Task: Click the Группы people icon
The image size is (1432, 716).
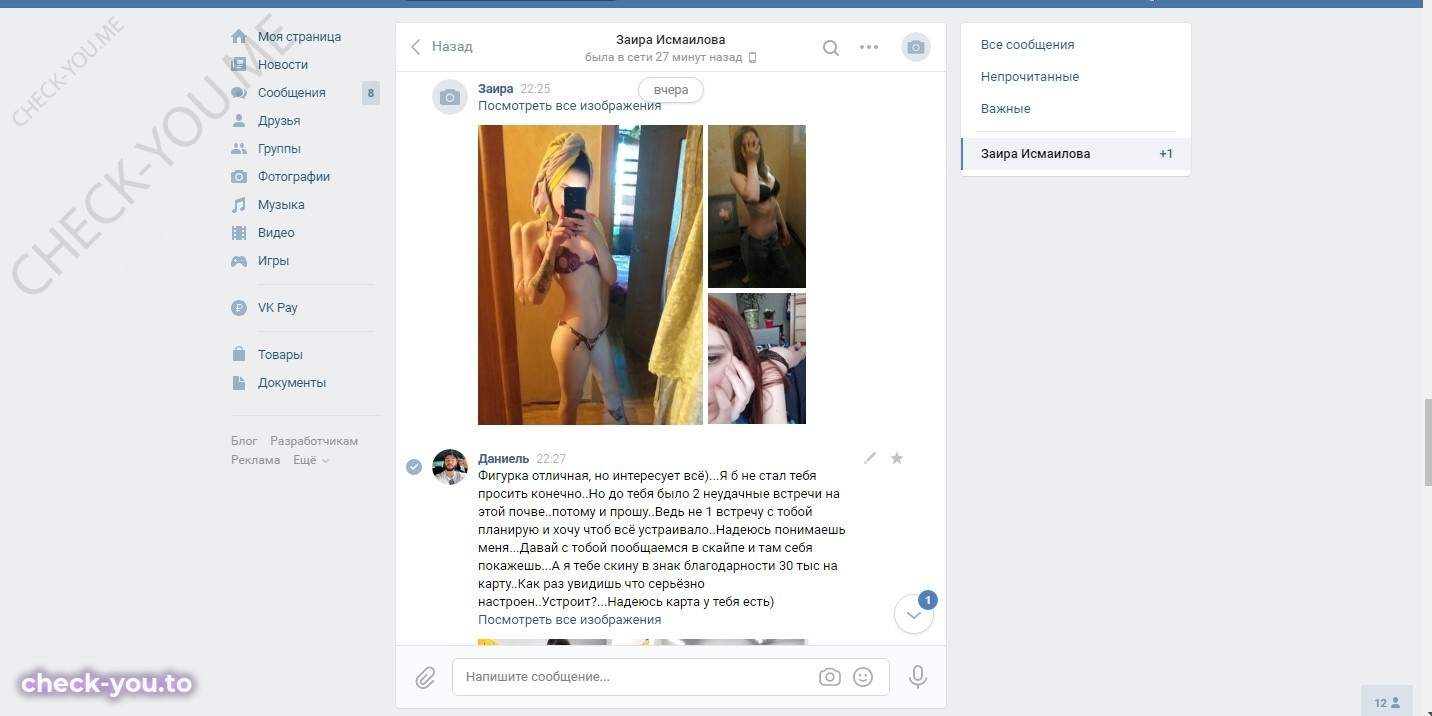Action: pos(239,149)
